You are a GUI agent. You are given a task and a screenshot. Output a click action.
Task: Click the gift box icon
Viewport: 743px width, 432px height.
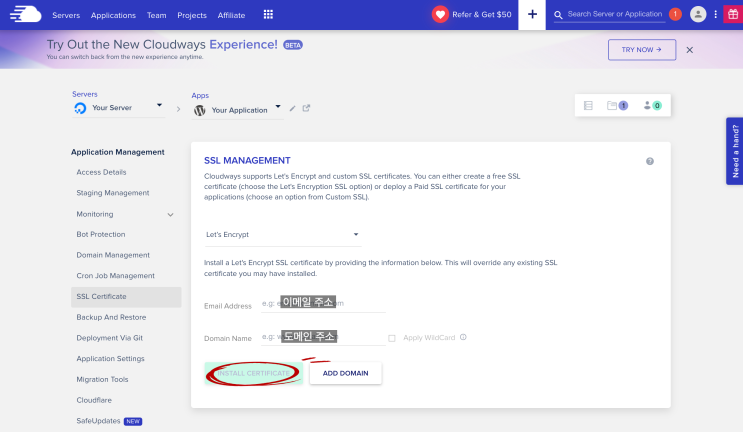[x=733, y=14]
